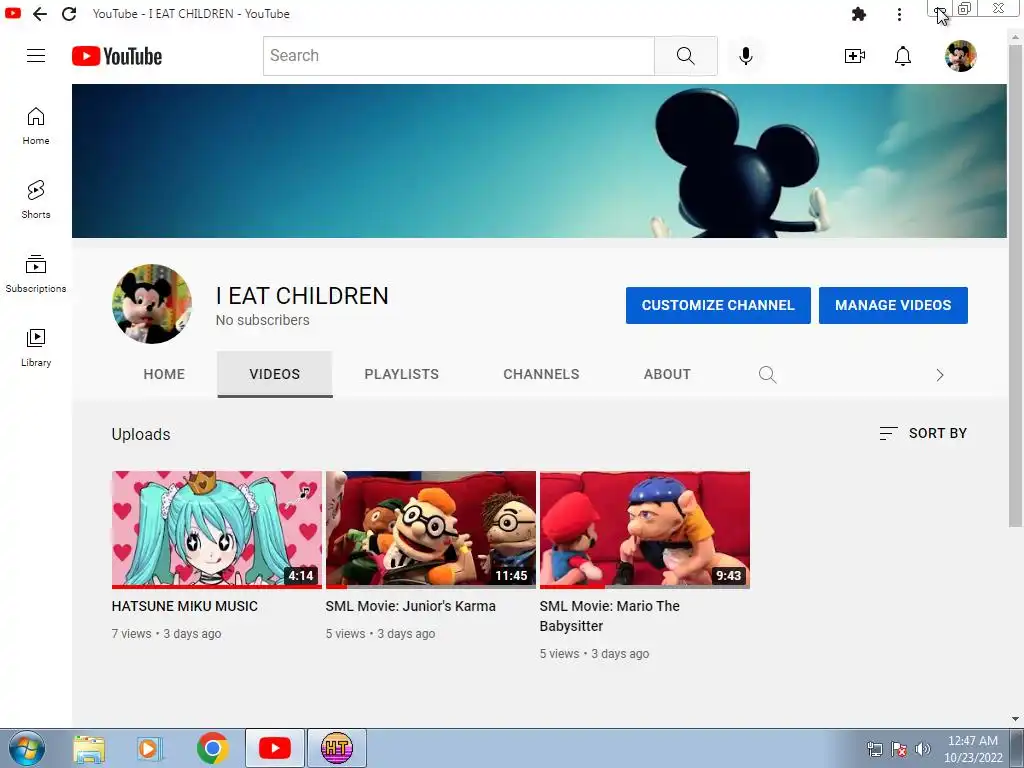Image resolution: width=1024 pixels, height=768 pixels.
Task: Click the Action Center flag tray icon
Action: 899,749
